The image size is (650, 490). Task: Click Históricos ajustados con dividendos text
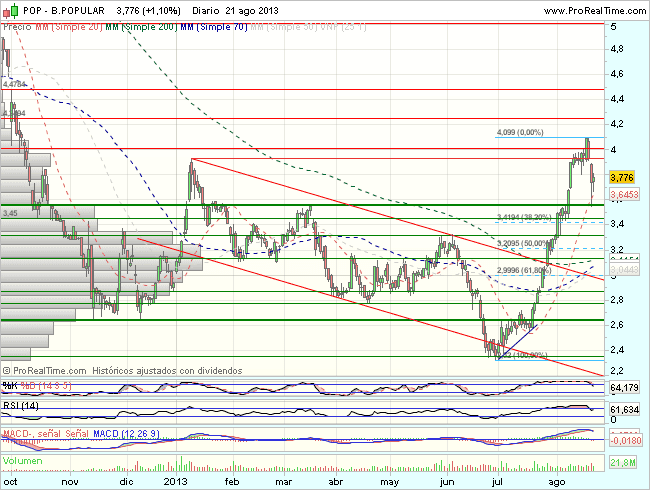pyautogui.click(x=167, y=371)
